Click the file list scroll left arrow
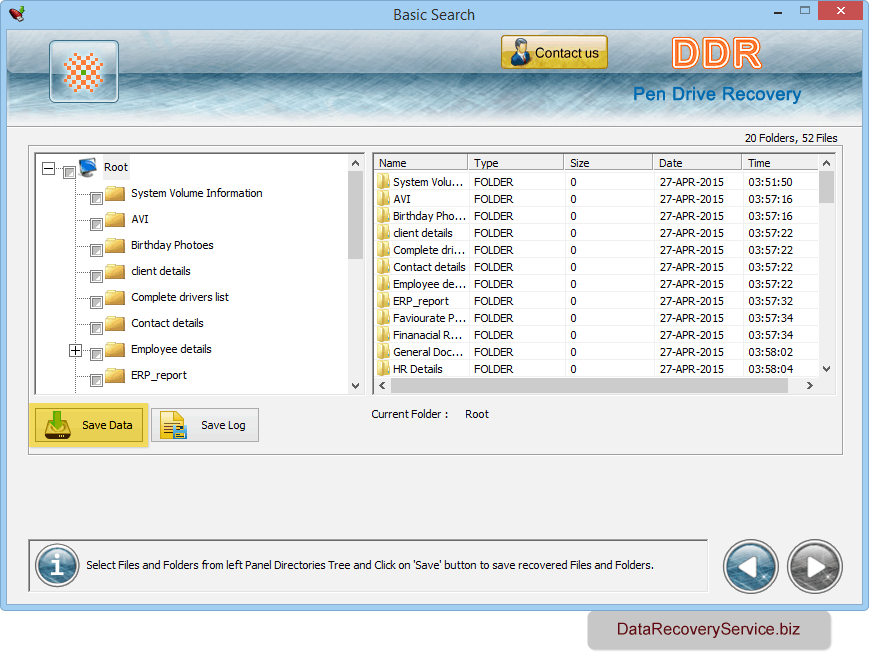 coord(382,385)
